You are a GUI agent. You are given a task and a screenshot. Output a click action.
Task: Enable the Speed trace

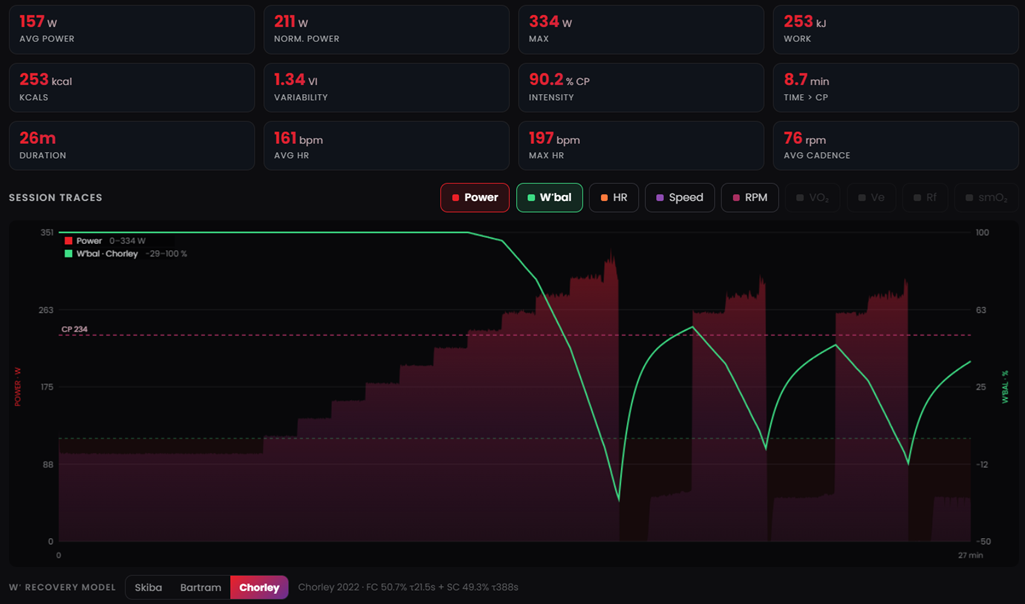tap(679, 197)
